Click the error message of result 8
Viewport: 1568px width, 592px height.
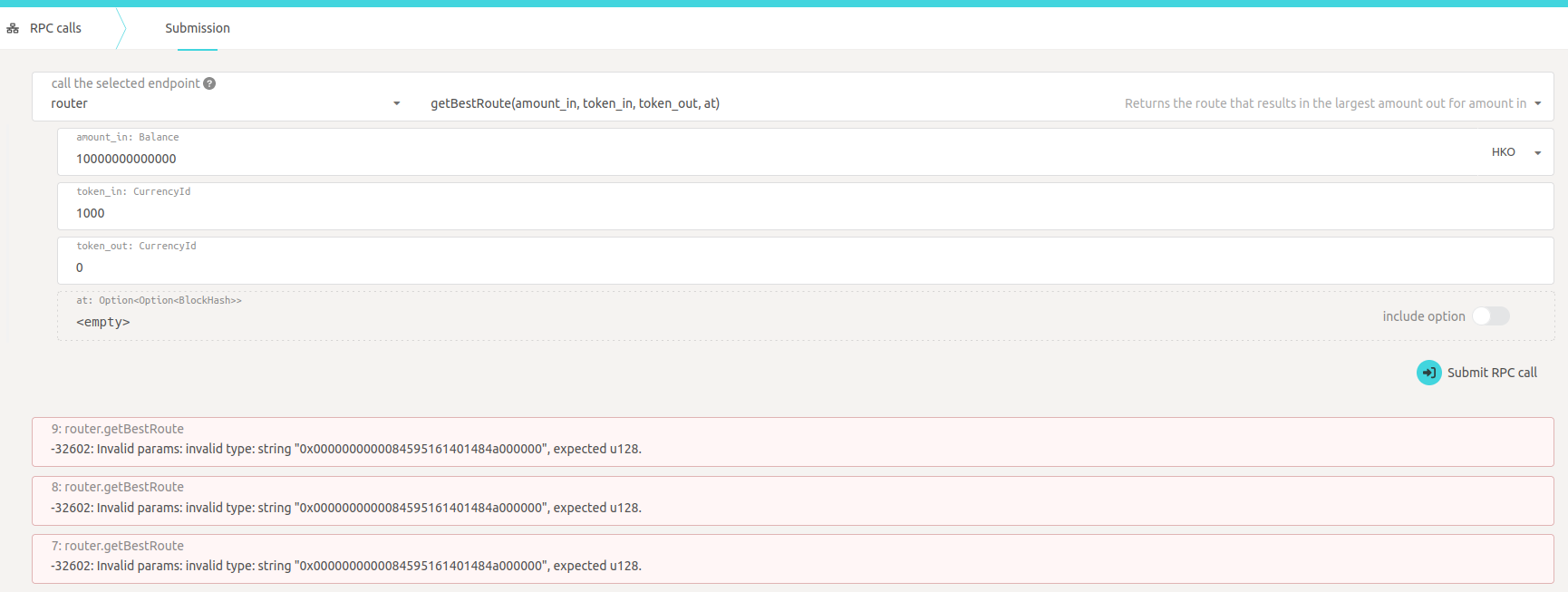(x=346, y=508)
